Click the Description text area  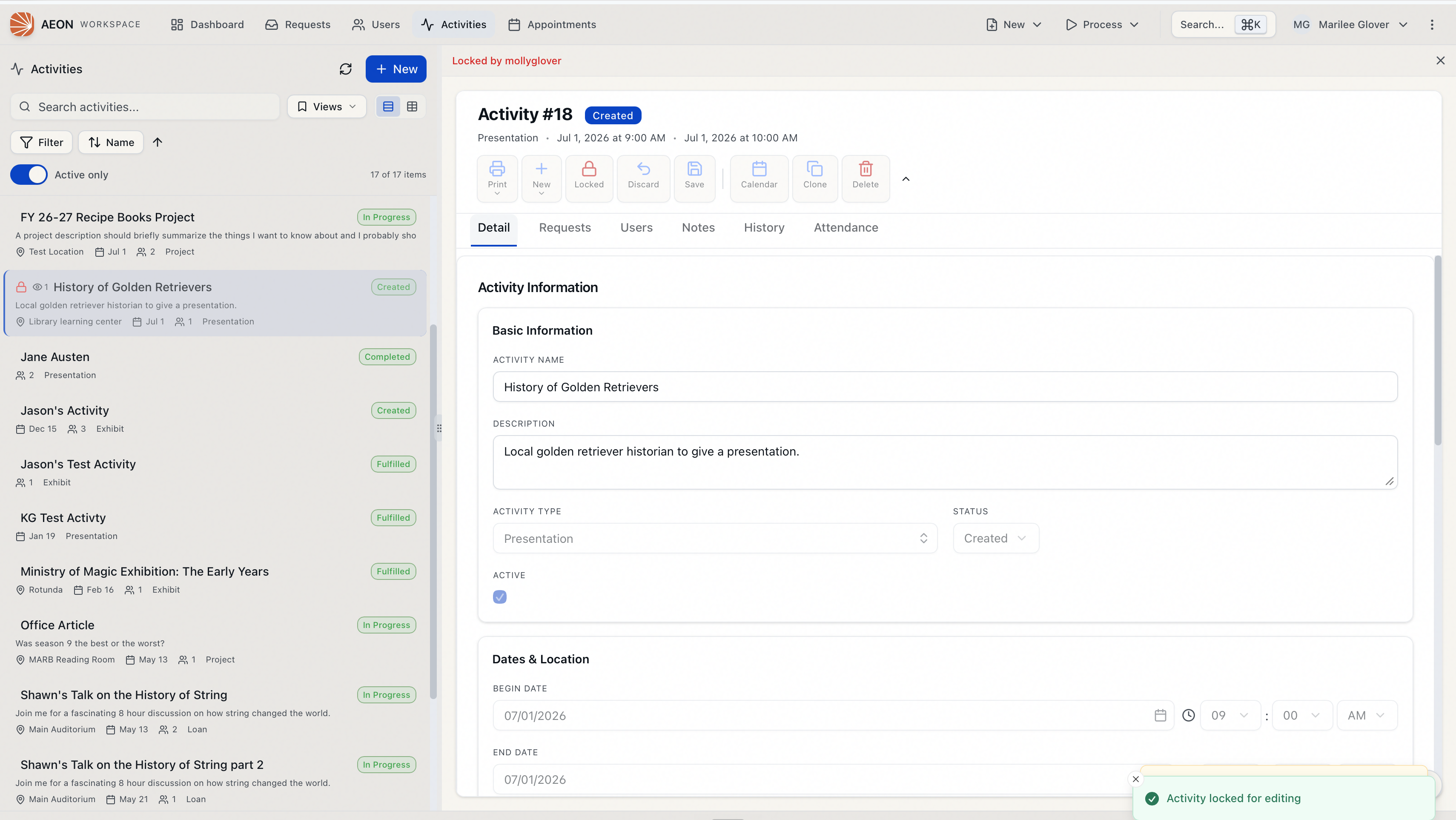pos(945,462)
